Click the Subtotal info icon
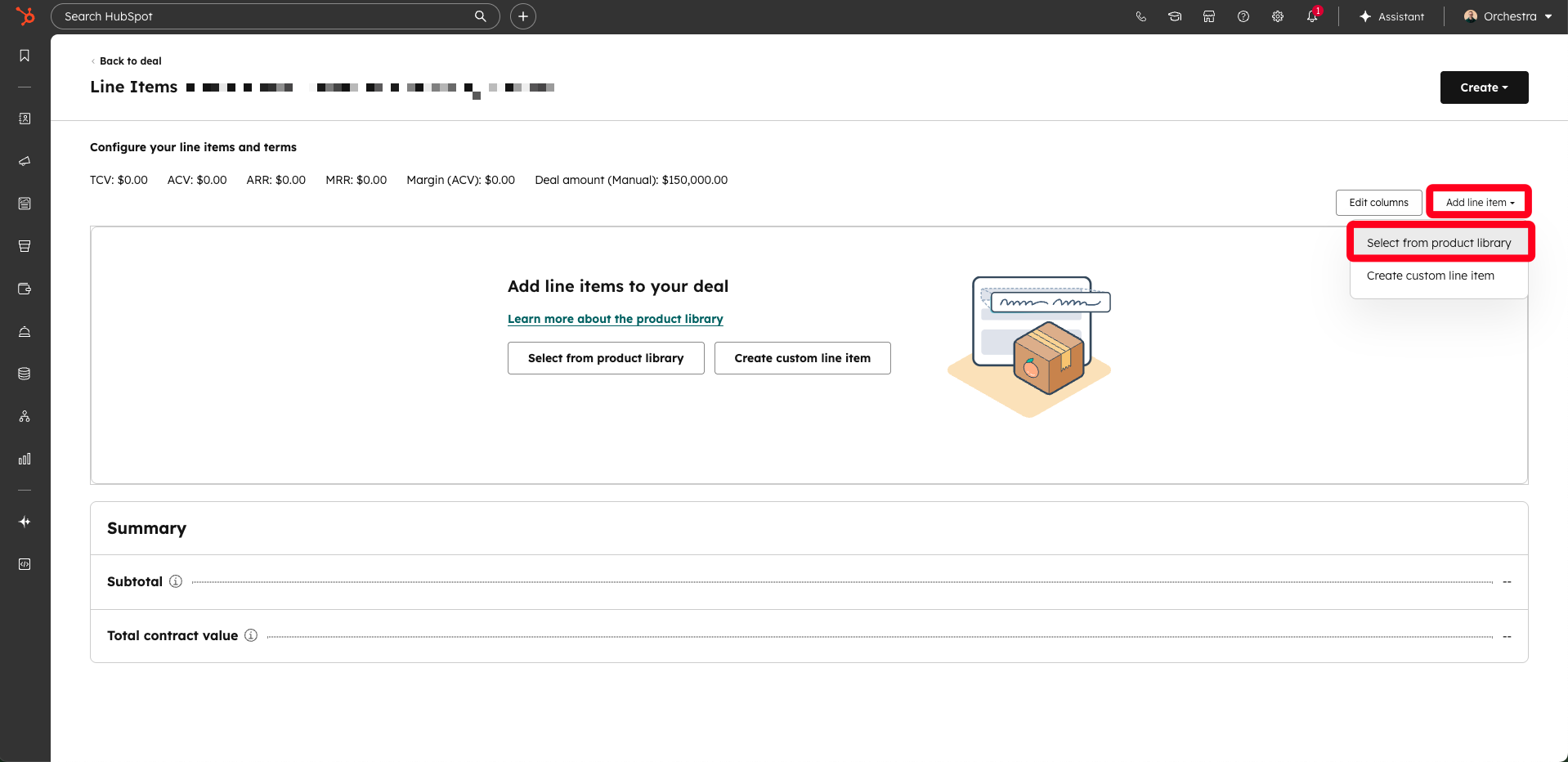The image size is (1568, 762). [x=176, y=581]
